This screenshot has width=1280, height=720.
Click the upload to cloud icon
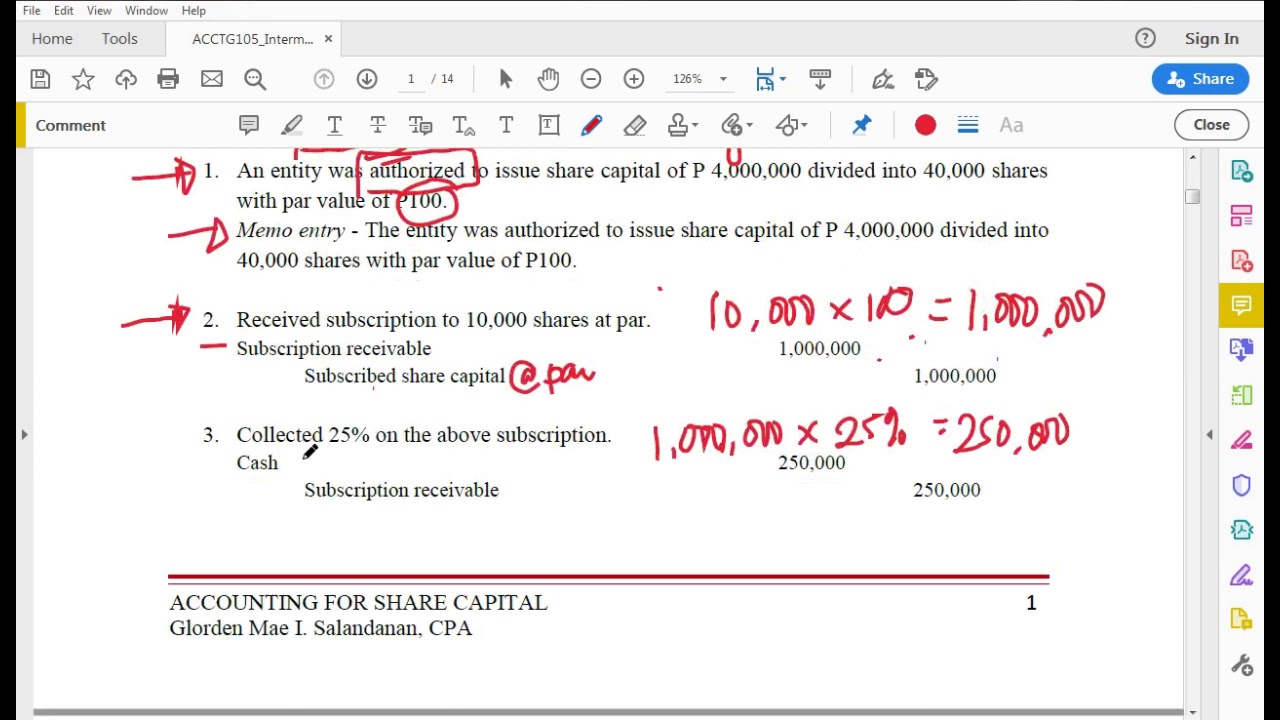[126, 79]
